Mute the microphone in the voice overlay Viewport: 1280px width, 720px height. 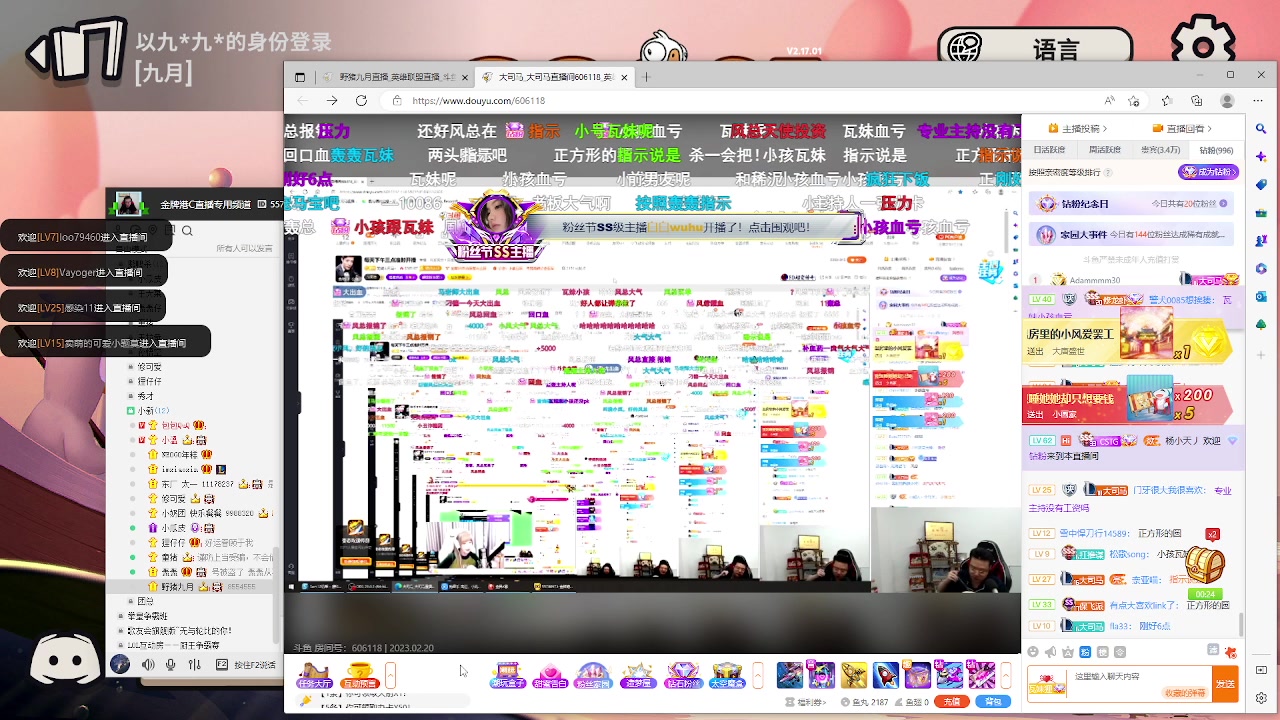pos(170,664)
